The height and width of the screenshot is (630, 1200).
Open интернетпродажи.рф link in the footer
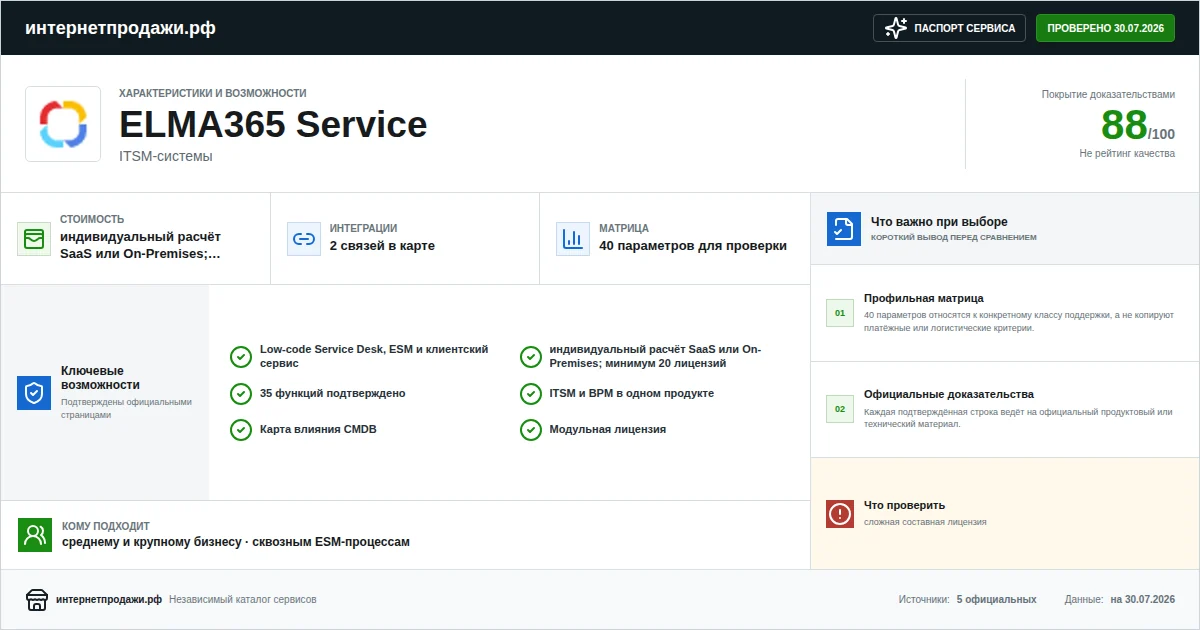coord(109,599)
